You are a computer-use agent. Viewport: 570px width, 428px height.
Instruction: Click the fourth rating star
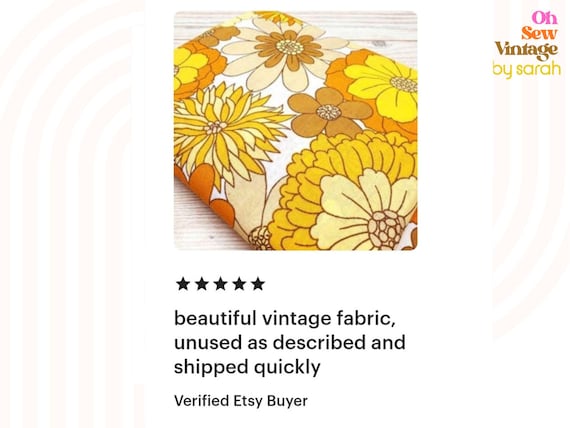coord(239,284)
